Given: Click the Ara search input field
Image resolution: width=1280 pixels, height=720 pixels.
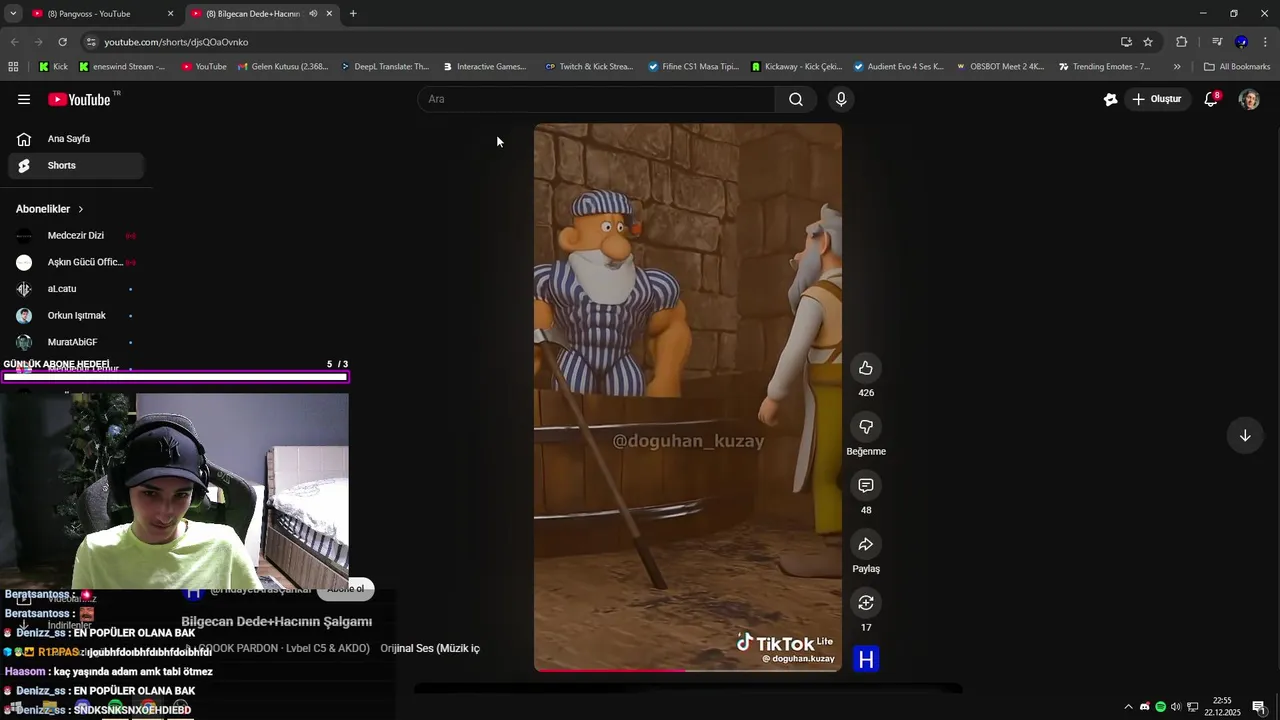Looking at the screenshot, I should pyautogui.click(x=596, y=99).
